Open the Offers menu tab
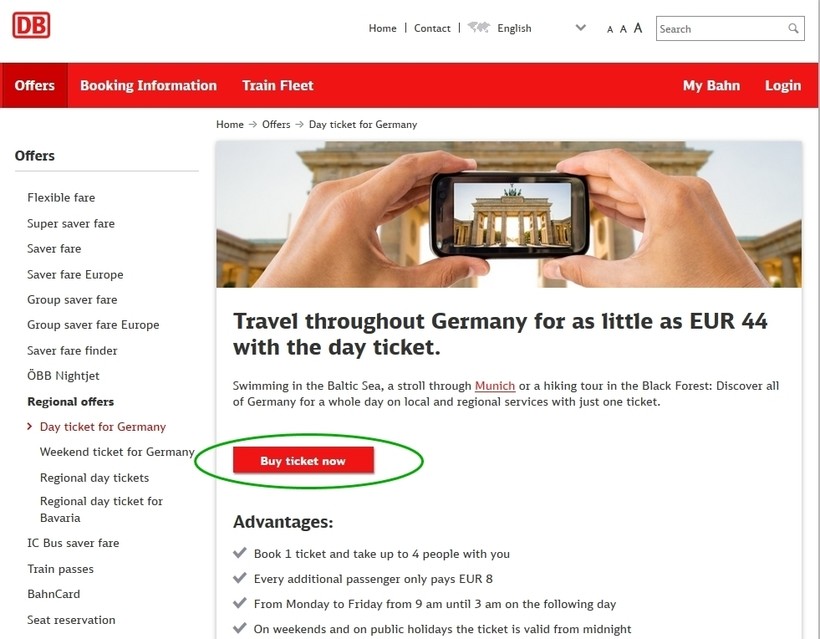Screen dimensions: 820x639 coord(35,85)
